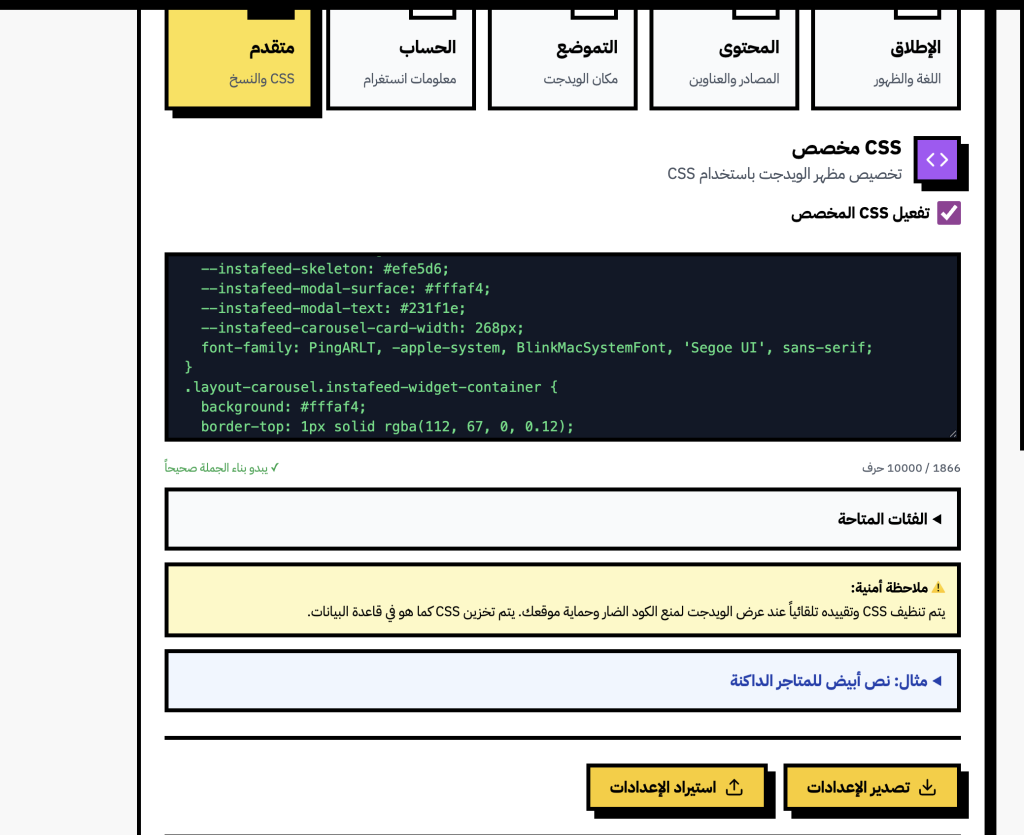
Task: Click the --instafeed-modal-text: #231f1e line
Action: coord(333,308)
